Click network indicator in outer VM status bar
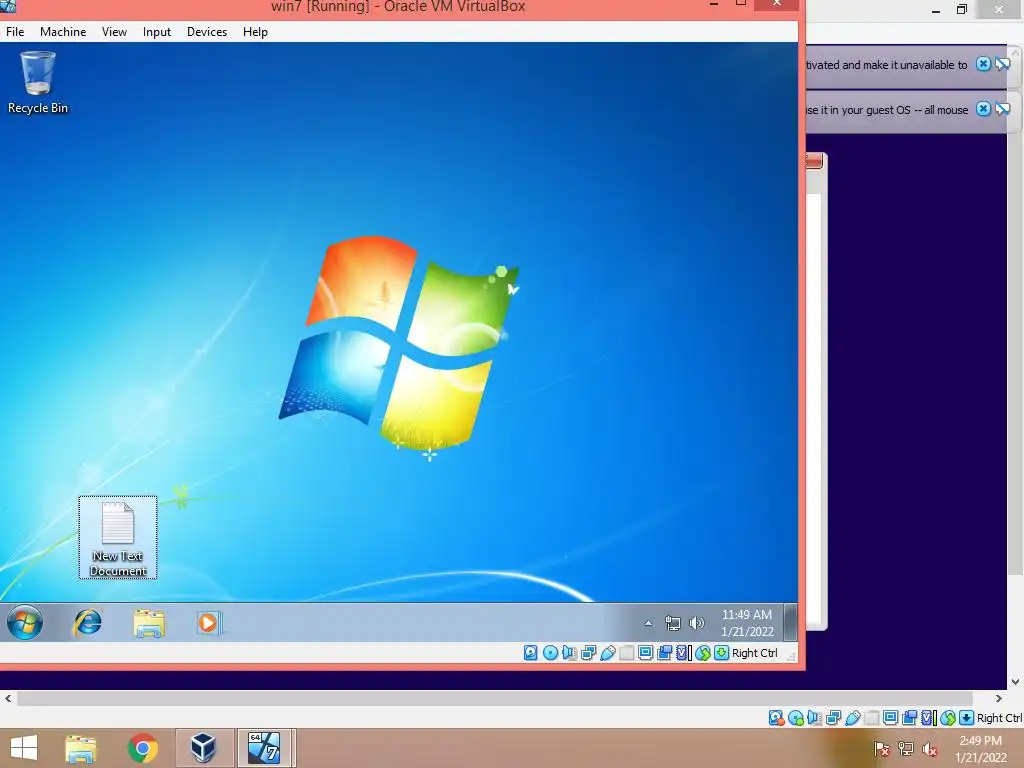 pos(833,718)
